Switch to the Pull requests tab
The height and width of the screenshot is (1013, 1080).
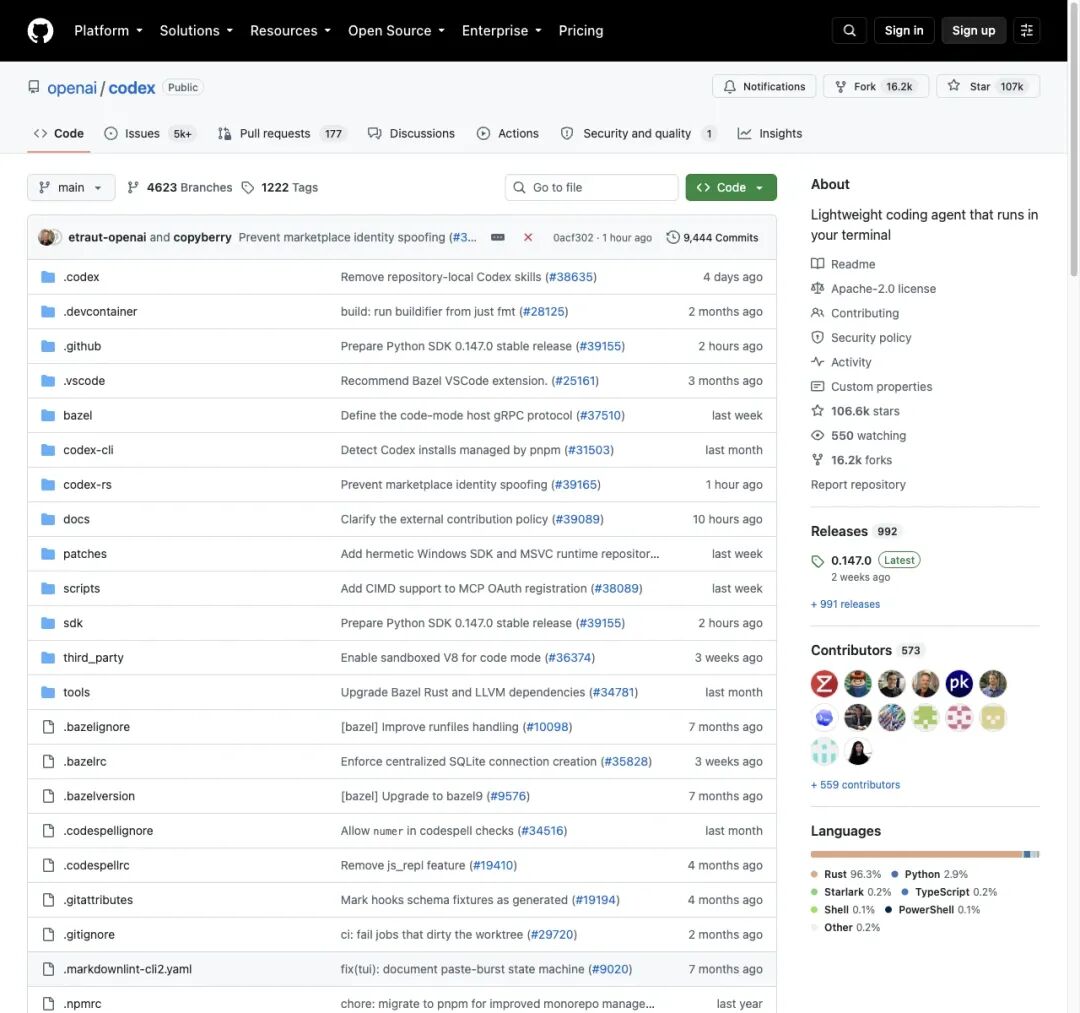[282, 134]
